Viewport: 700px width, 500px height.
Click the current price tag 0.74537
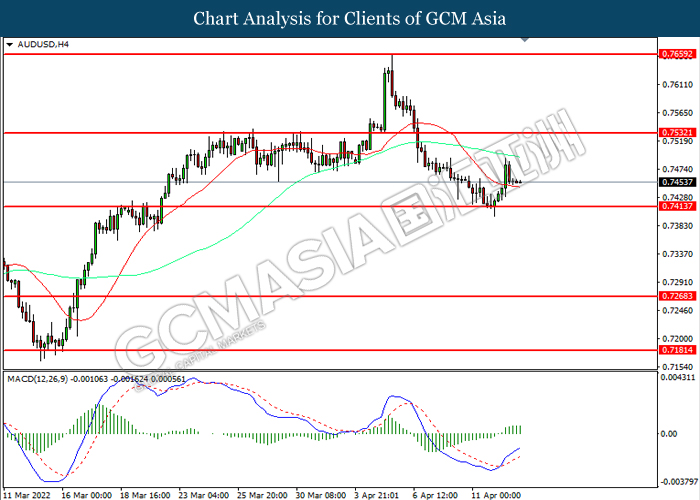pos(677,182)
